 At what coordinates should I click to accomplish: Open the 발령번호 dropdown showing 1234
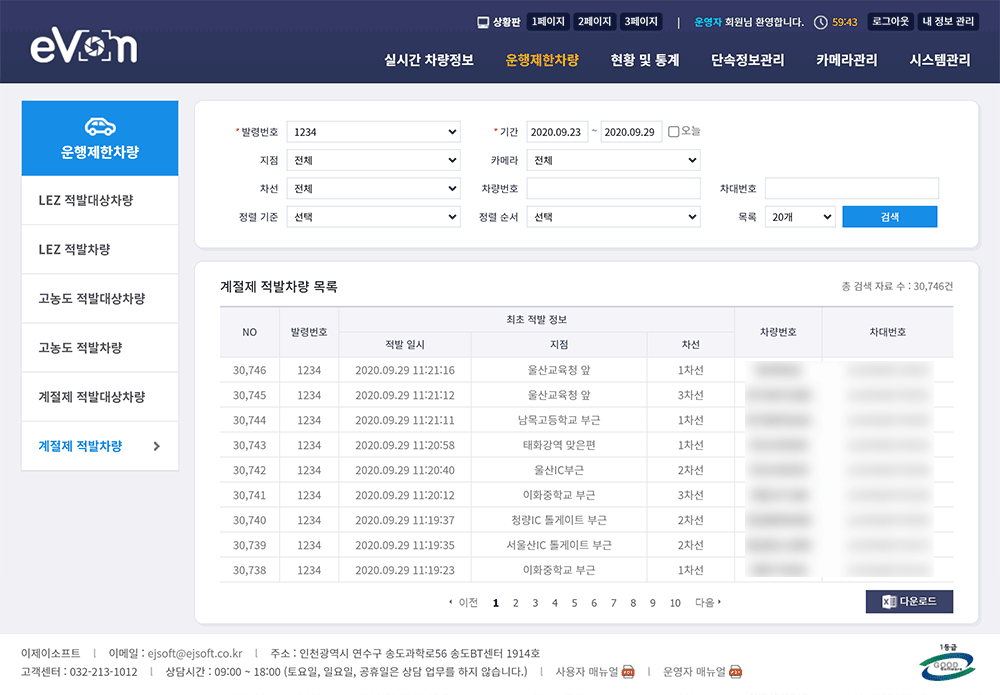click(373, 132)
